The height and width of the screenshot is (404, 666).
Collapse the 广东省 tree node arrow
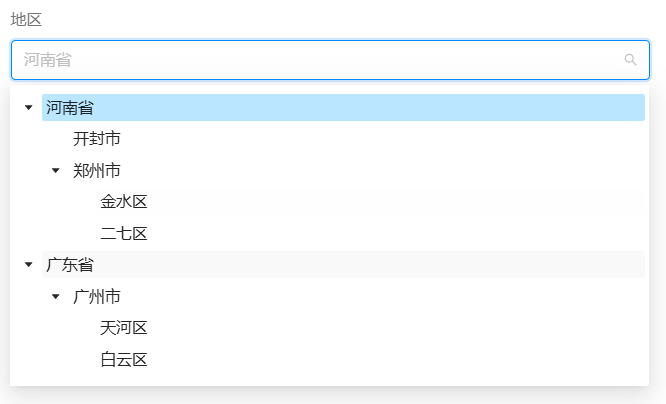click(28, 265)
